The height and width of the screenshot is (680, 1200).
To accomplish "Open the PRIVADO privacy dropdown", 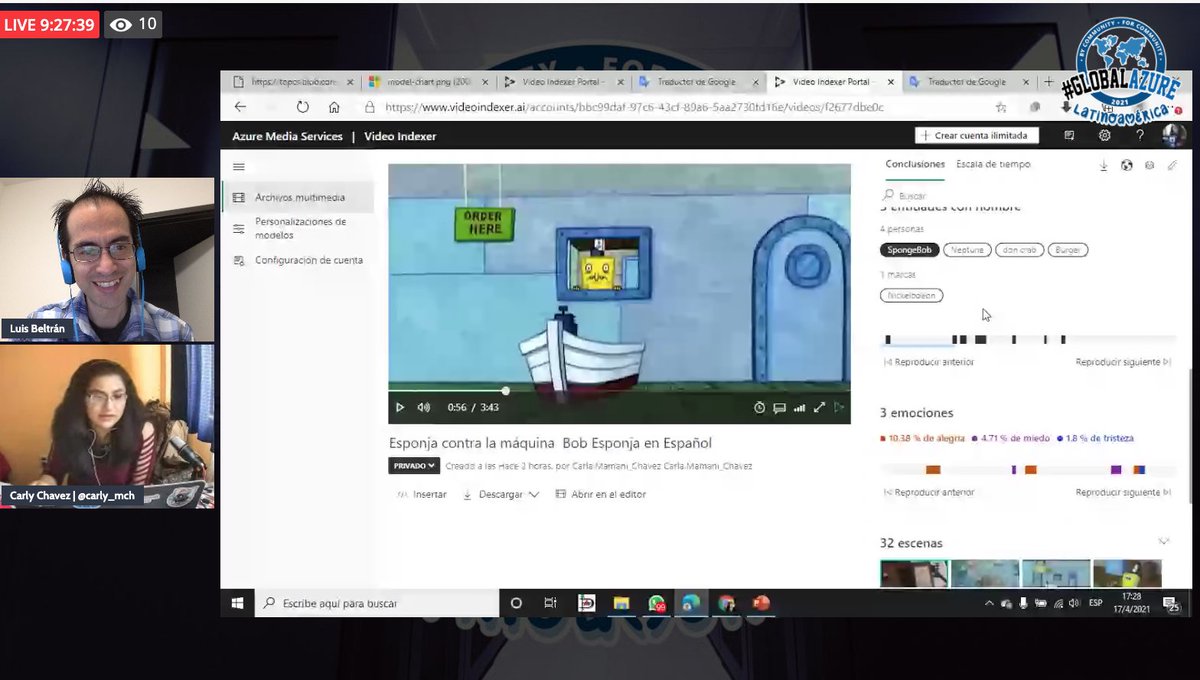I will point(414,466).
